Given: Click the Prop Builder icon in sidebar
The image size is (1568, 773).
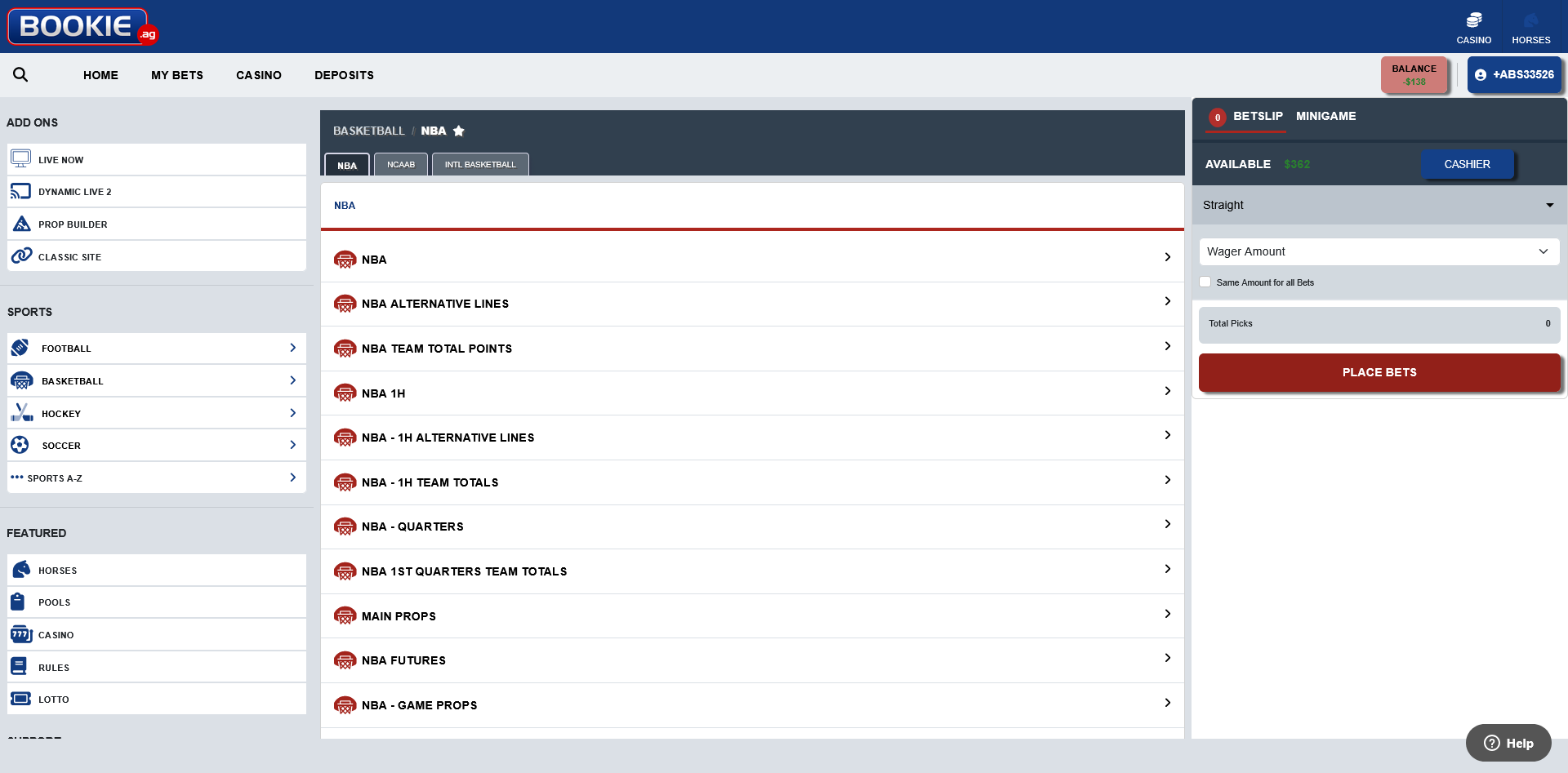Looking at the screenshot, I should (20, 222).
